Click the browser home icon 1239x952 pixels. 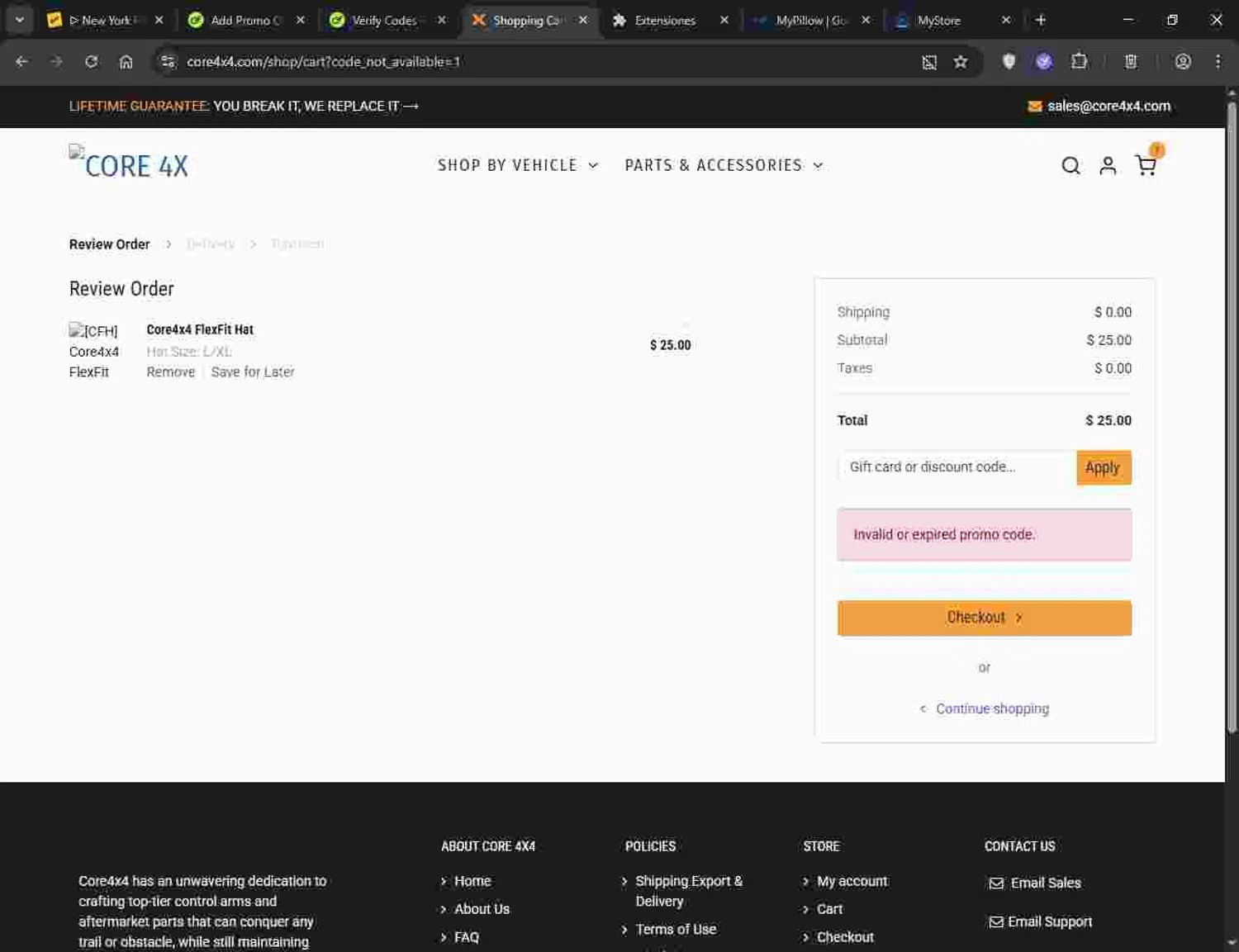point(126,62)
